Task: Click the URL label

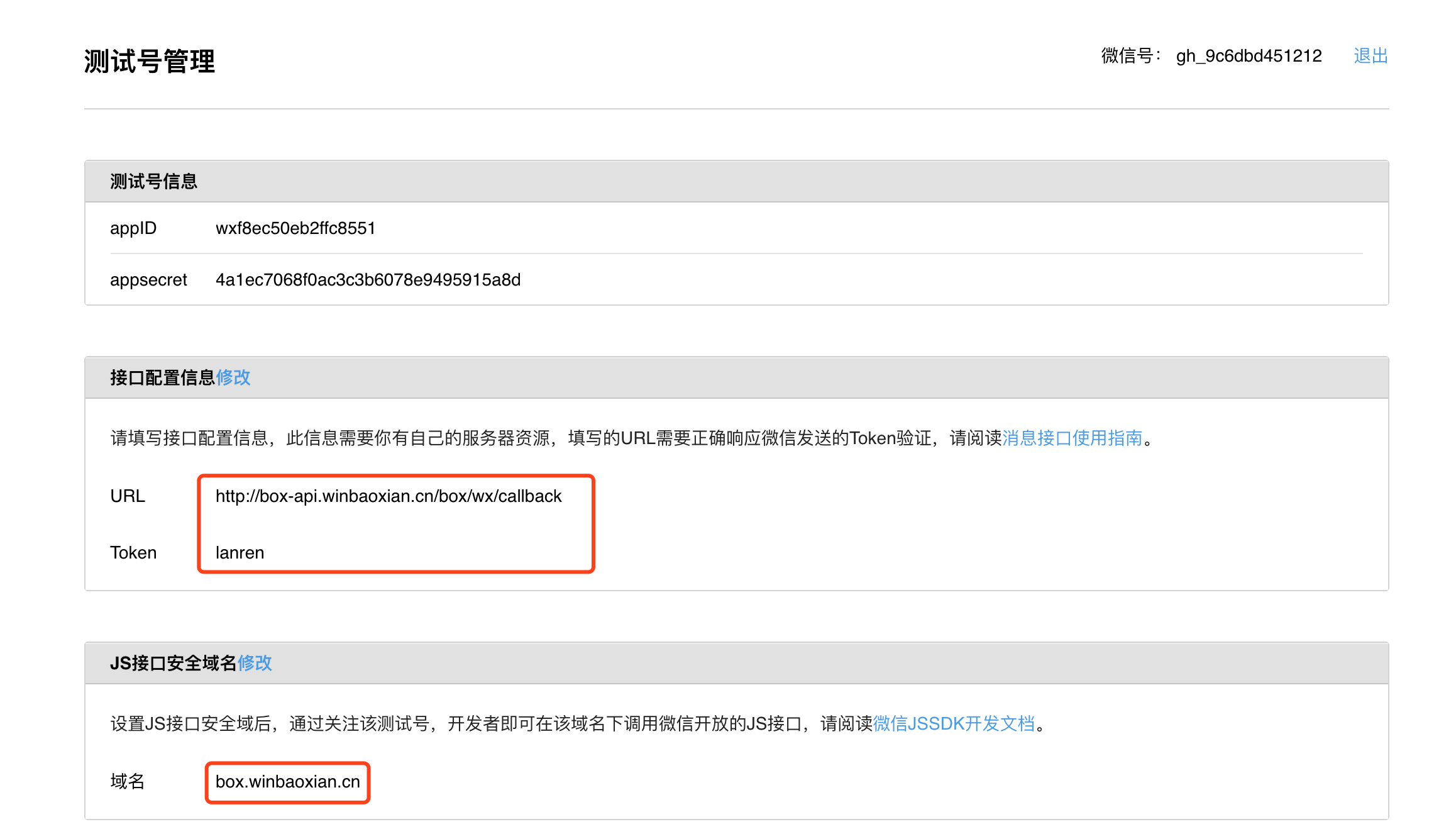Action: pyautogui.click(x=128, y=496)
